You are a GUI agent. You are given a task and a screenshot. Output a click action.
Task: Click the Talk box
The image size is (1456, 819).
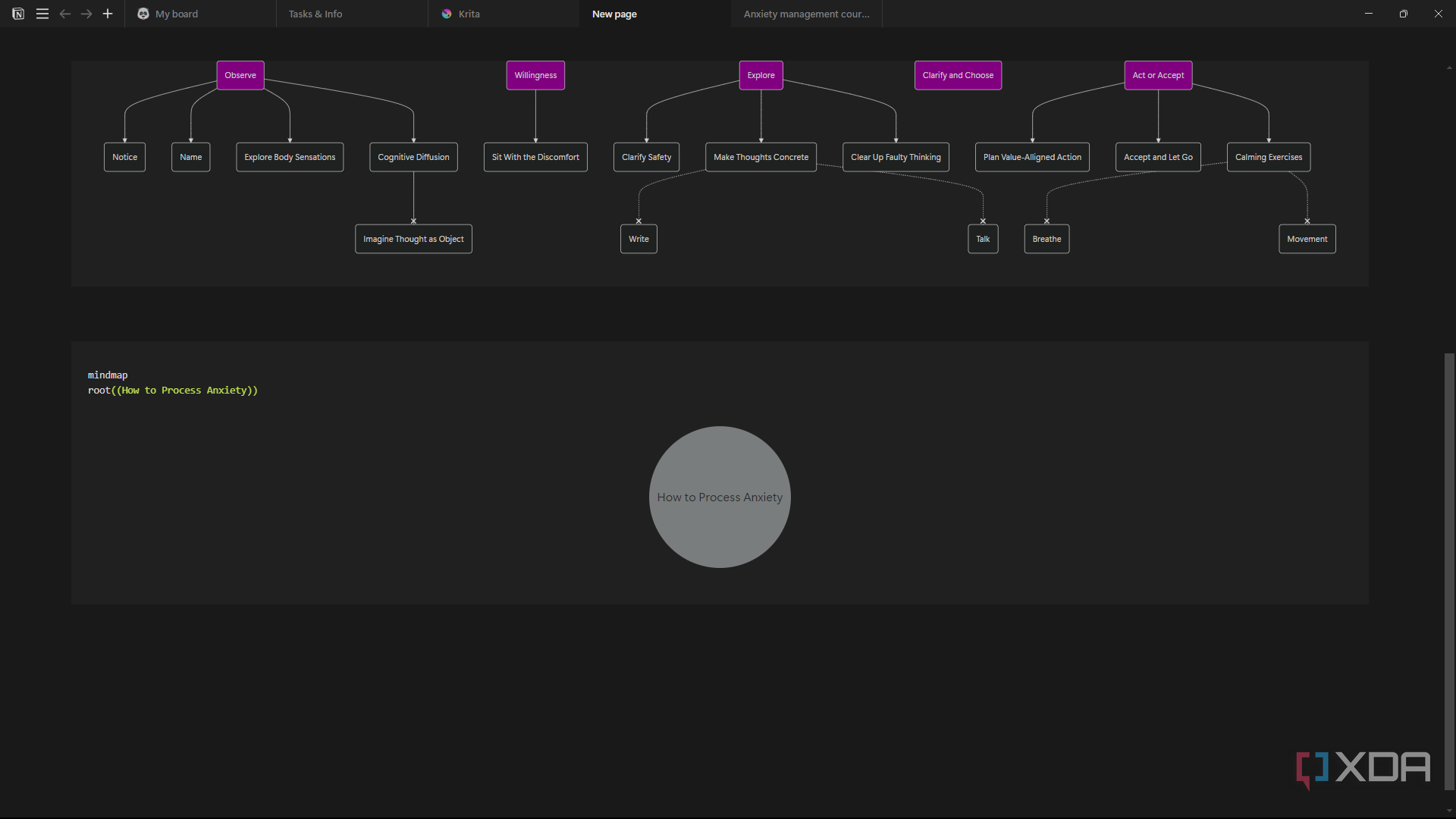pyautogui.click(x=983, y=239)
